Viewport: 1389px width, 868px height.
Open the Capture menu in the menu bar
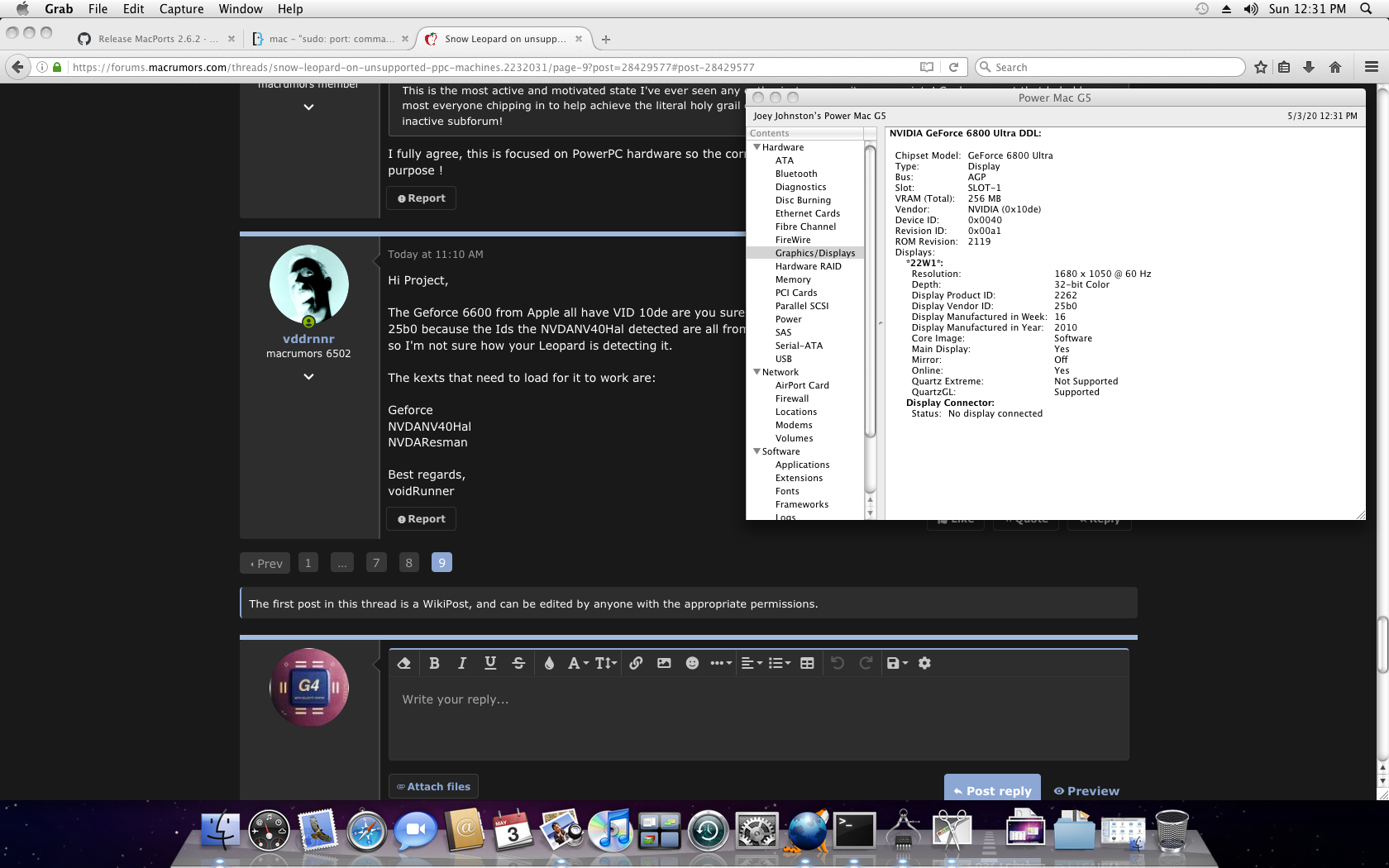pyautogui.click(x=181, y=9)
